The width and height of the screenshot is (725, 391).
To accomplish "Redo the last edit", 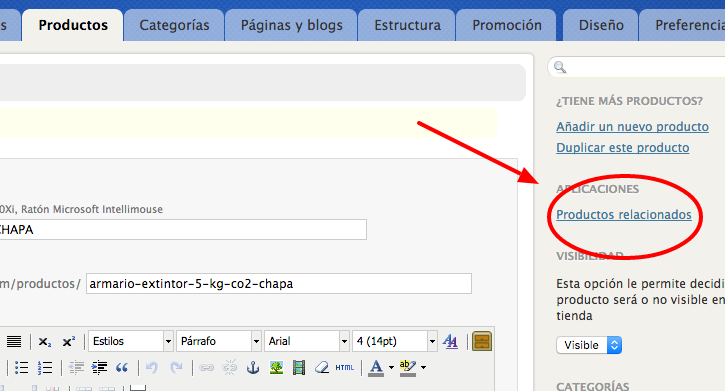I will click(176, 367).
